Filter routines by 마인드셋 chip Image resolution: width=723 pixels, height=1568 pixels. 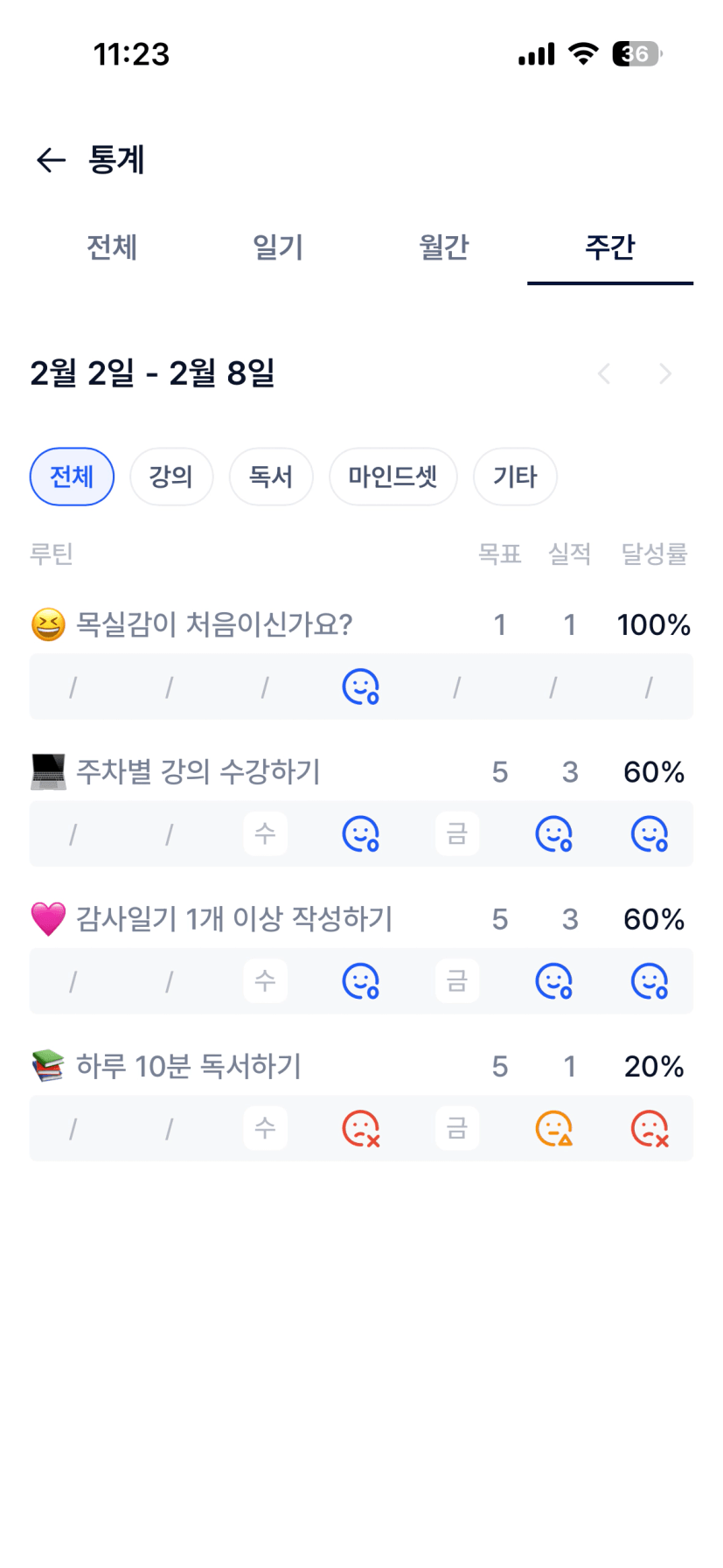point(393,477)
